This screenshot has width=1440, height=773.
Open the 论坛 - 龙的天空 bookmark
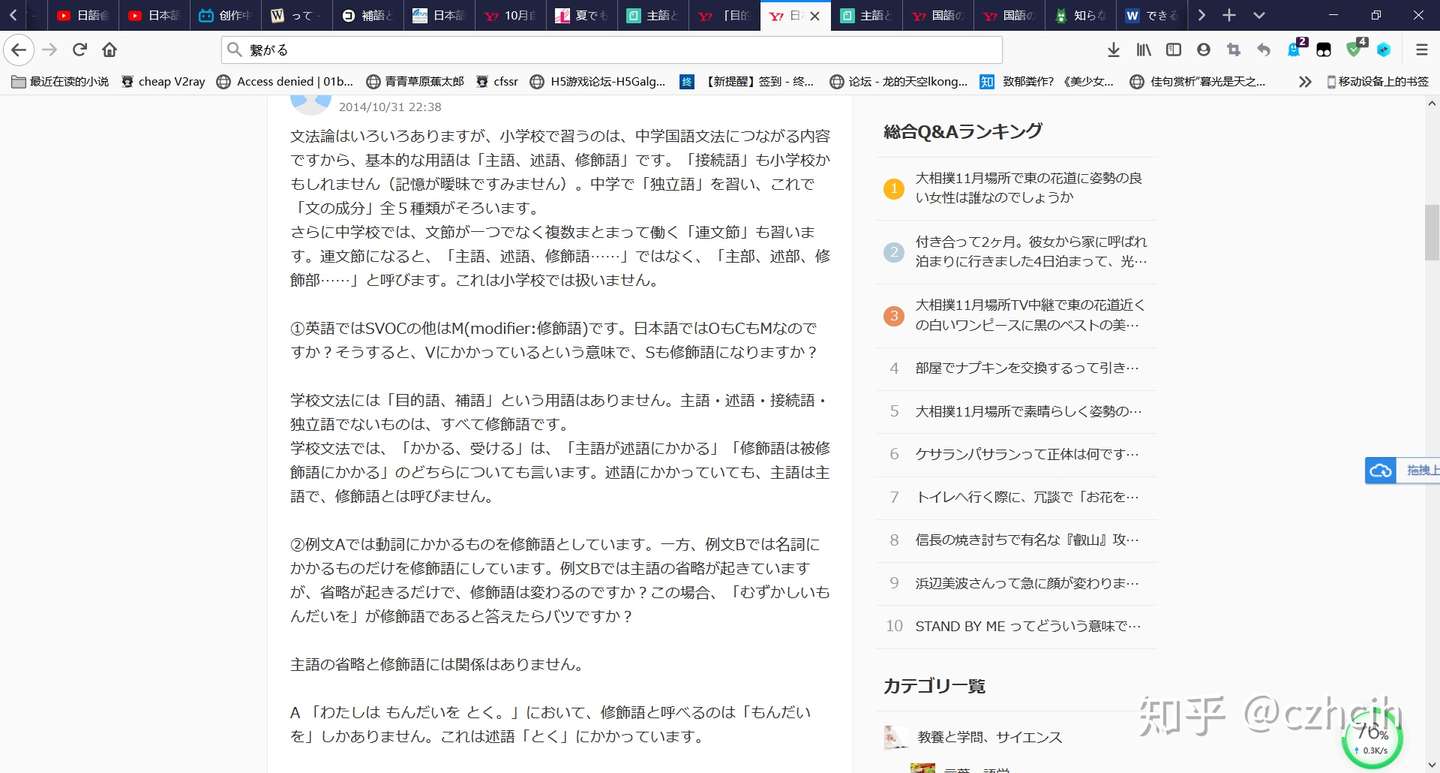(x=899, y=82)
